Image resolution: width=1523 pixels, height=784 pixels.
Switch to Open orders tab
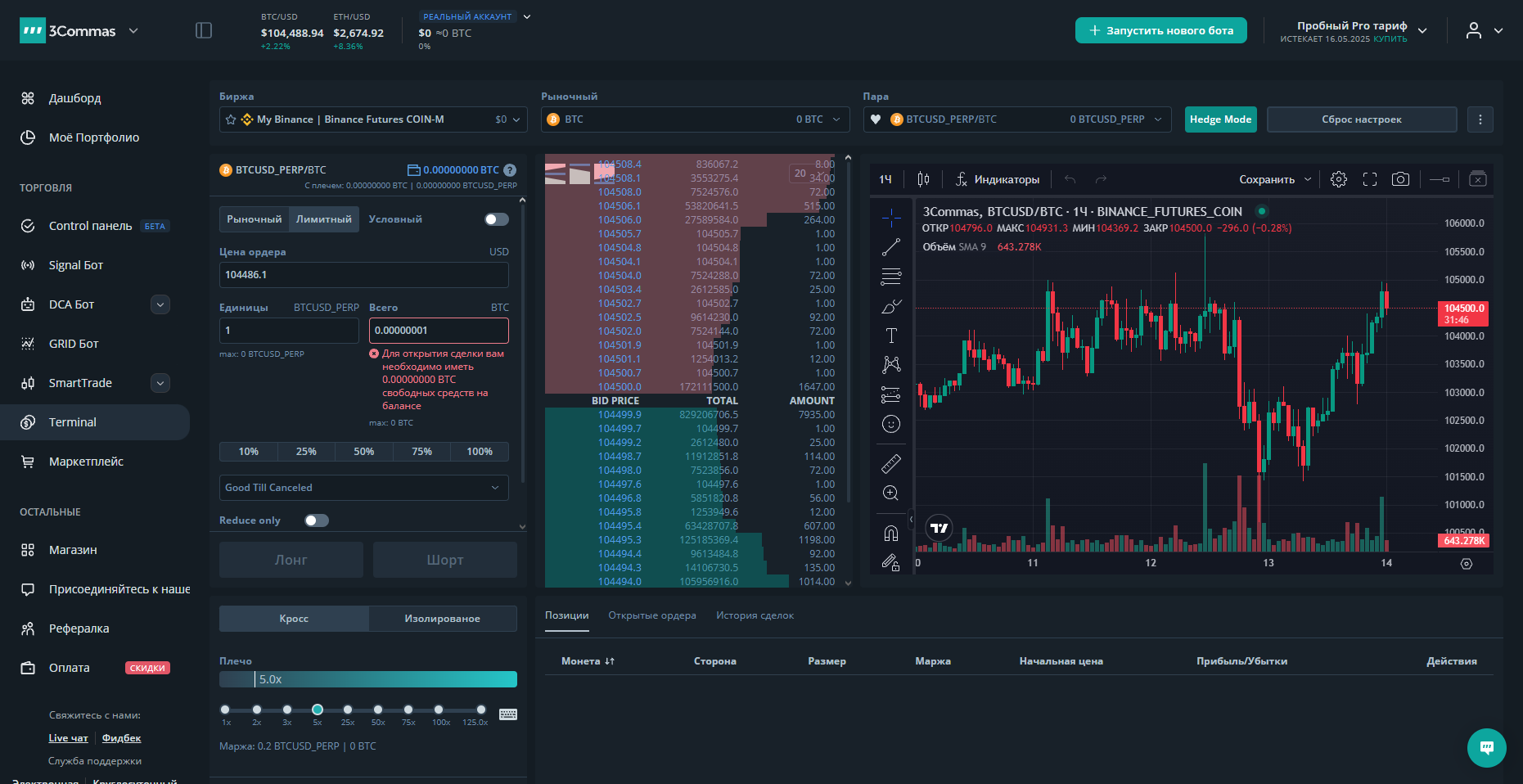click(x=652, y=615)
